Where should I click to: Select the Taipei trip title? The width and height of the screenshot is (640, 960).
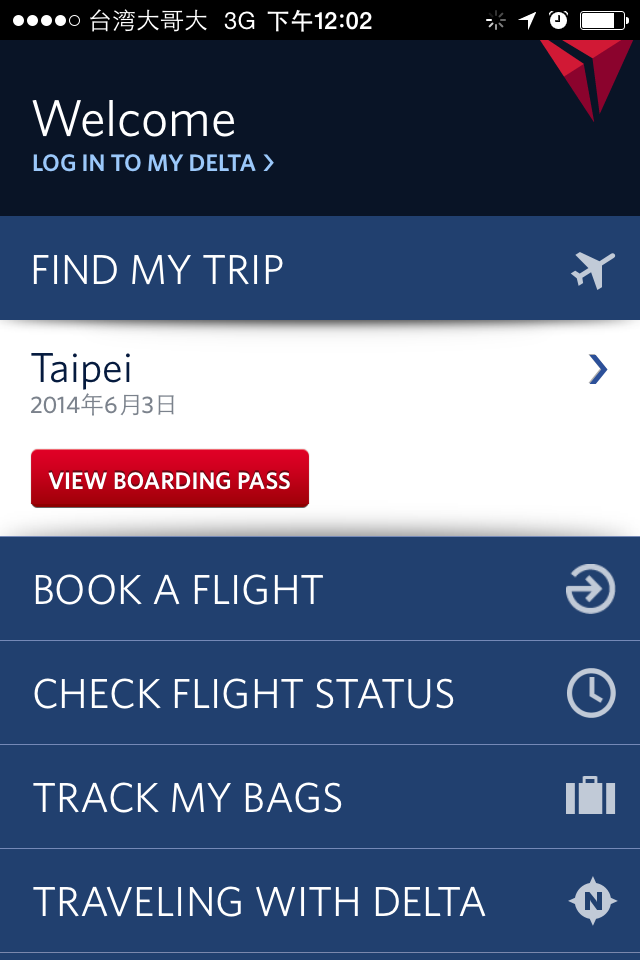(x=81, y=368)
